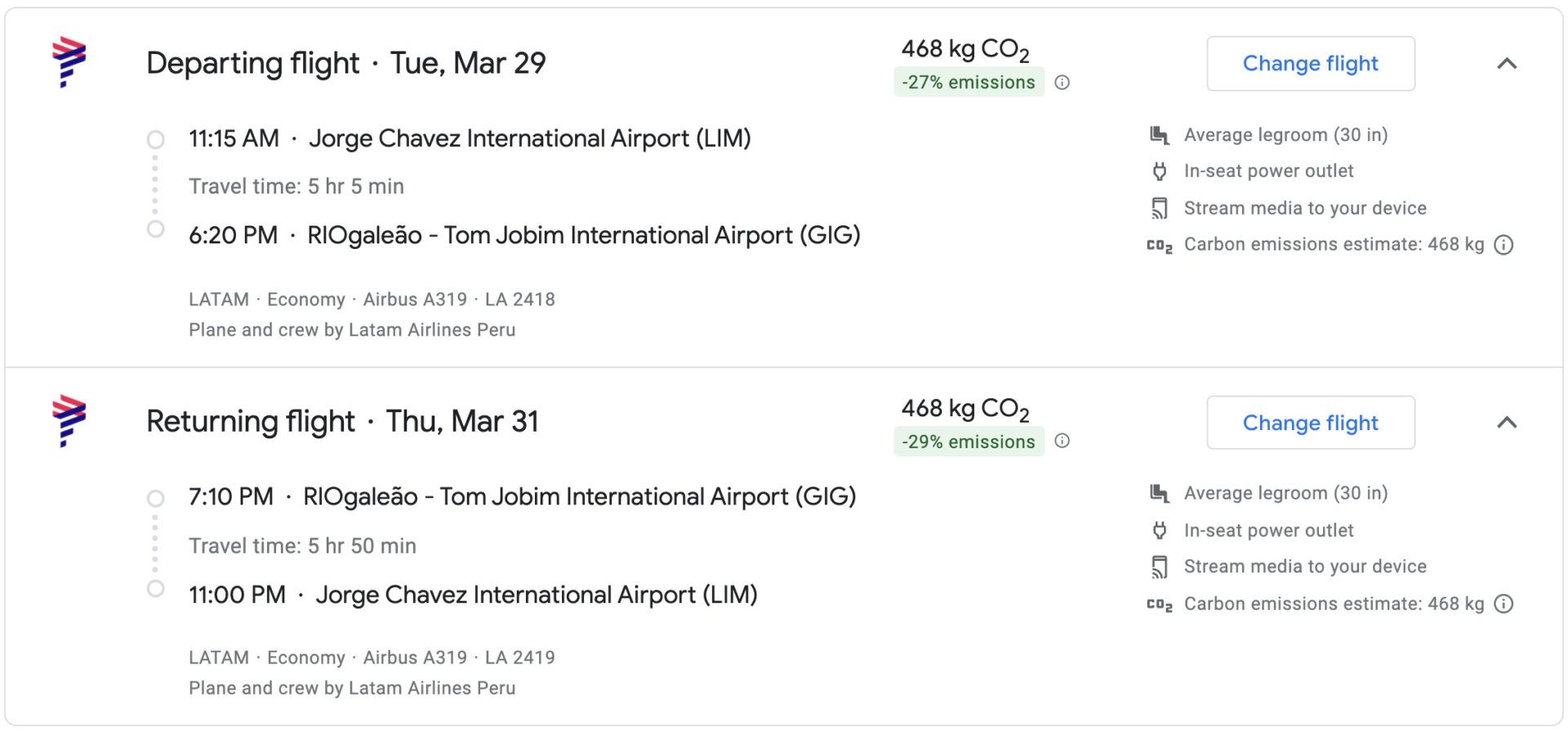Click the -27% emissions green badge
The width and height of the screenshot is (1568, 733).
(969, 82)
